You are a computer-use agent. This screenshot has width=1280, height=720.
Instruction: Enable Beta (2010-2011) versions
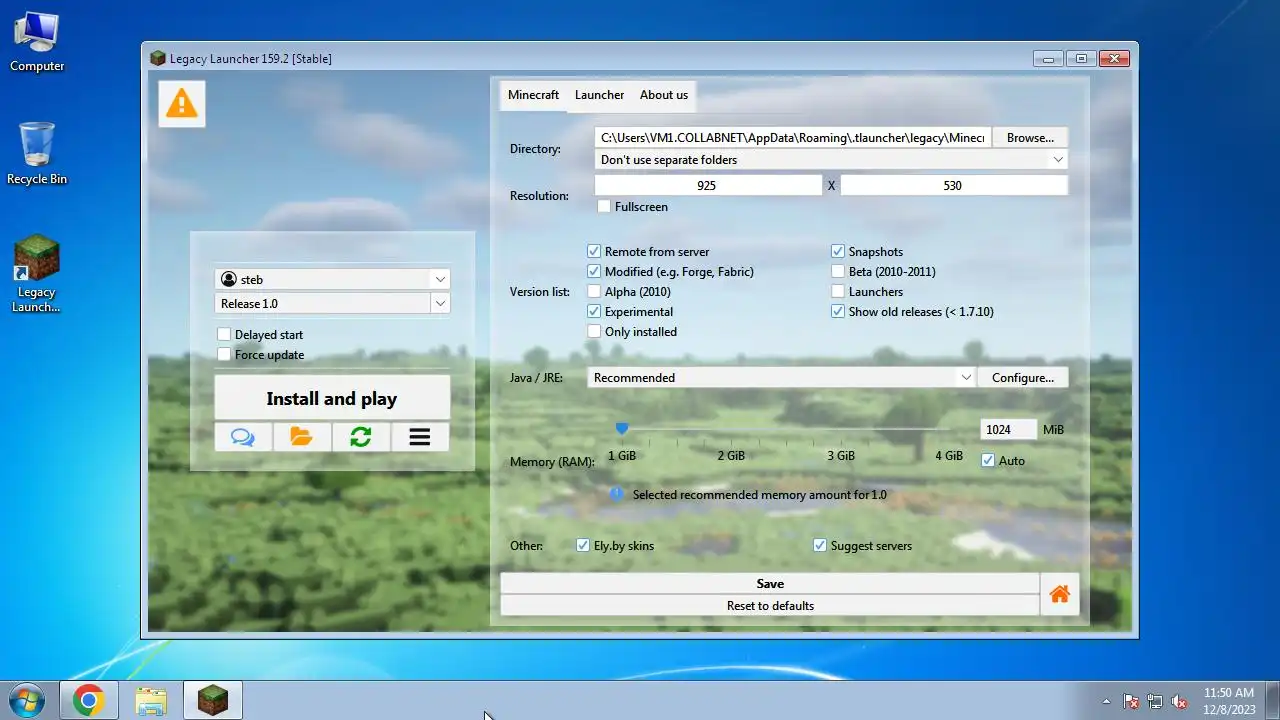click(x=838, y=272)
